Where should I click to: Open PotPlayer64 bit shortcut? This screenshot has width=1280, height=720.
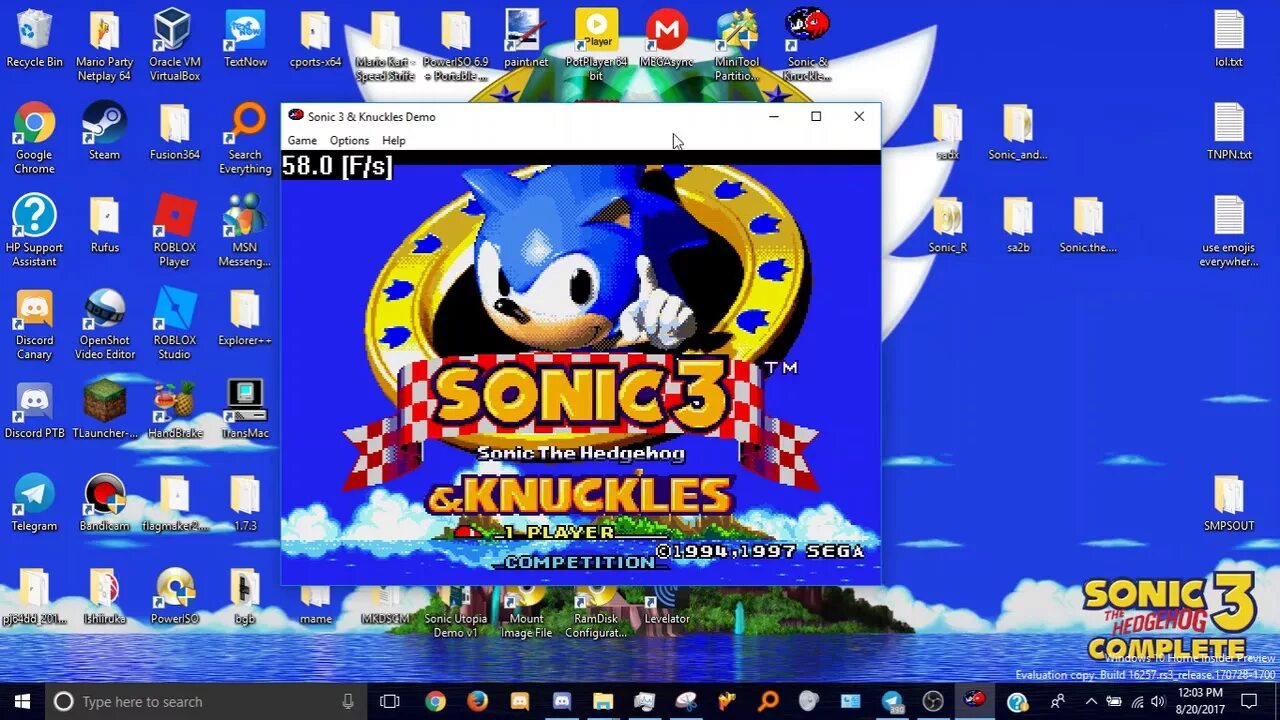(x=596, y=46)
